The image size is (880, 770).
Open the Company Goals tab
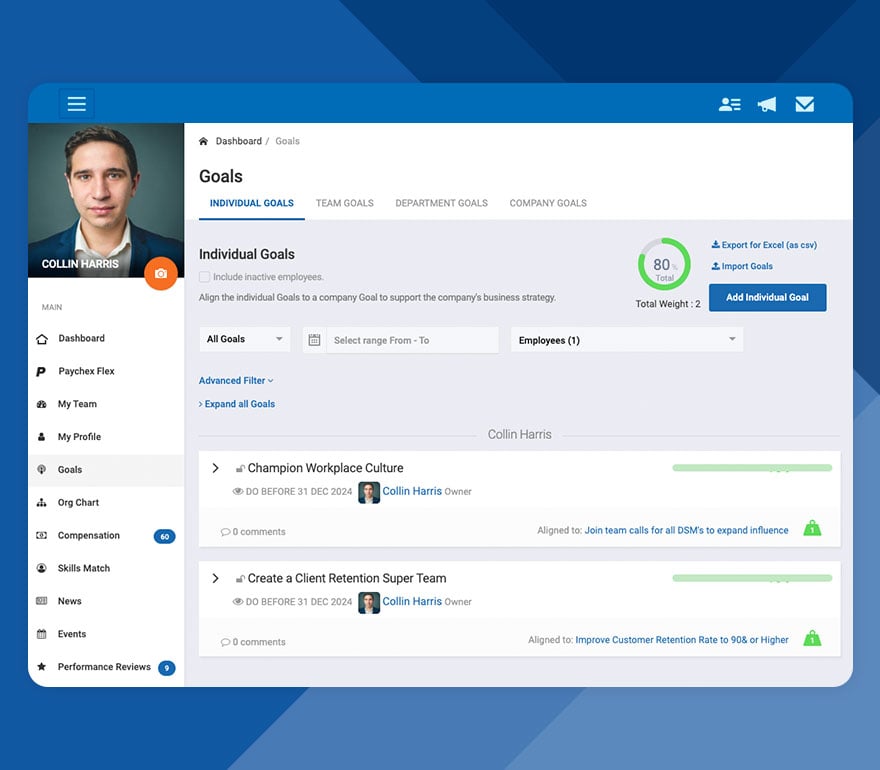(x=547, y=203)
